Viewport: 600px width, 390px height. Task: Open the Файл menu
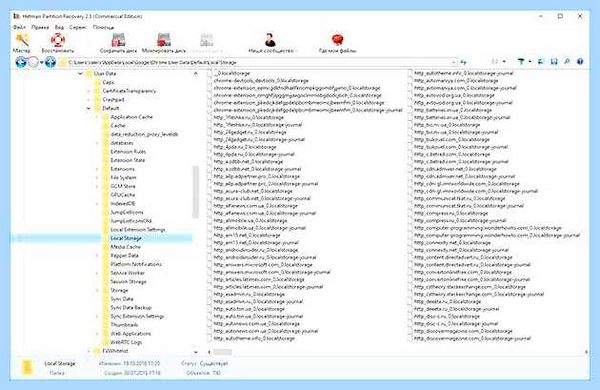[x=19, y=28]
